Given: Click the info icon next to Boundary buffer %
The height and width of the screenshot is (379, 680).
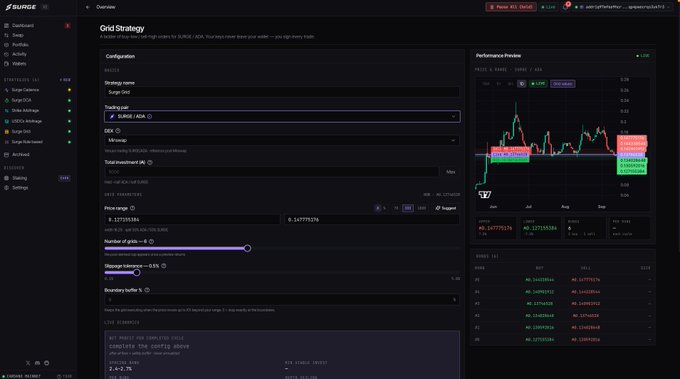Looking at the screenshot, I should (x=147, y=290).
